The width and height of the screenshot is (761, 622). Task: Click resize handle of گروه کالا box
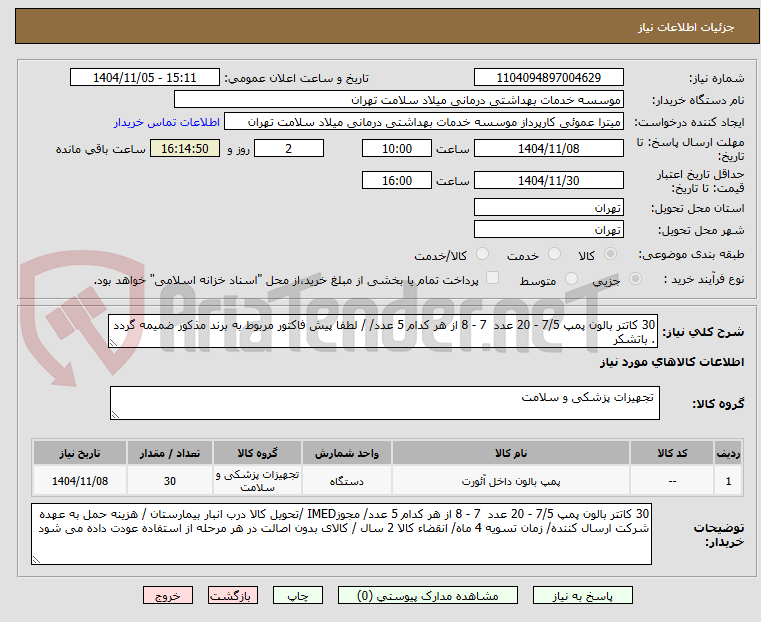115,414
